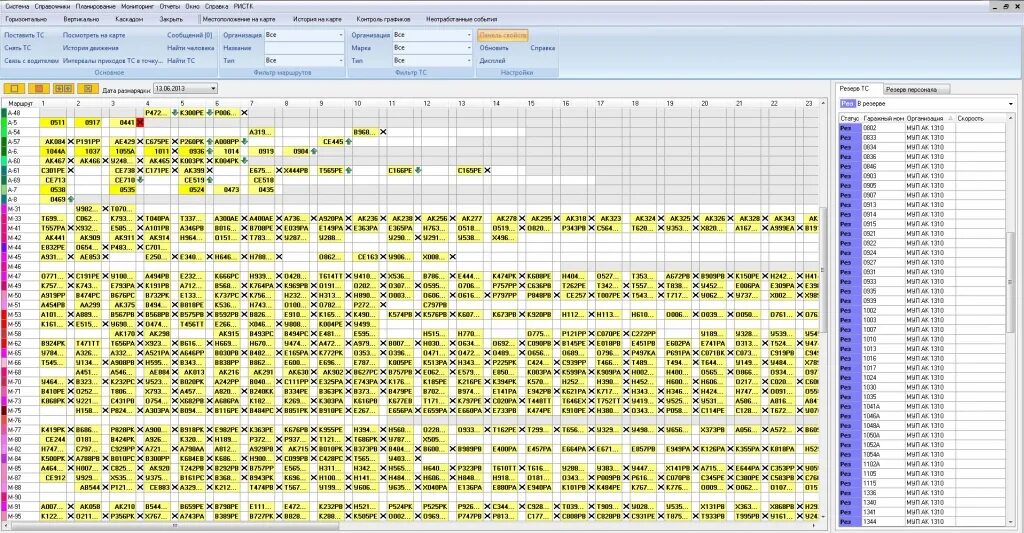This screenshot has height=533, width=1024.
Task: Click the Найти человека button
Action: (191, 48)
